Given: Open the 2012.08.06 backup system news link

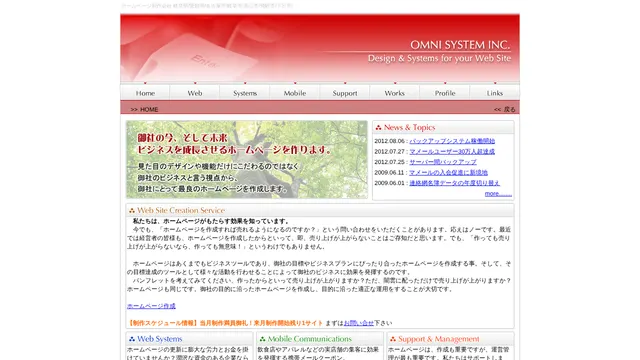Looking at the screenshot, I should (452, 141).
